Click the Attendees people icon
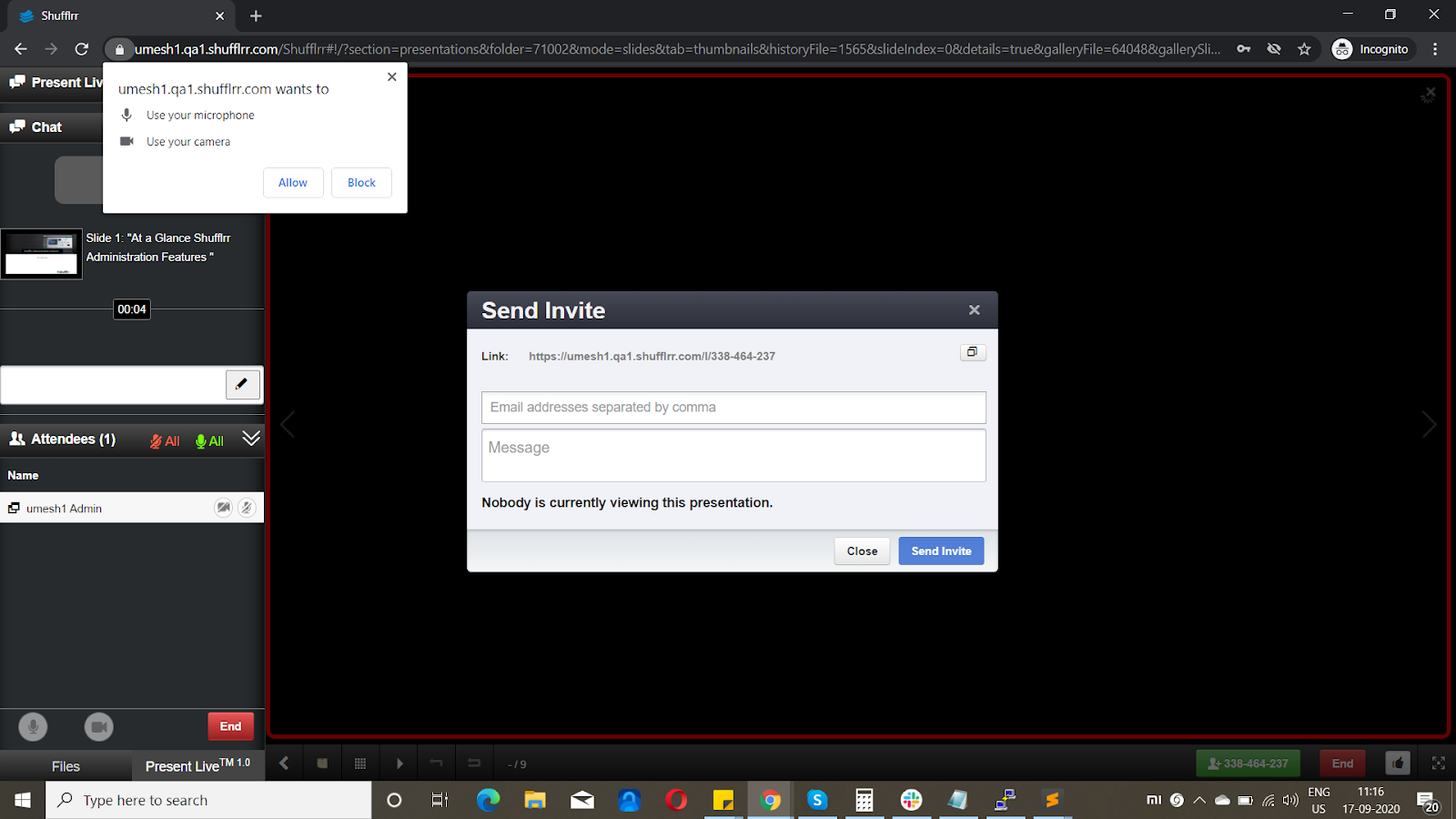Screen dimensions: 1456x819 16,439
